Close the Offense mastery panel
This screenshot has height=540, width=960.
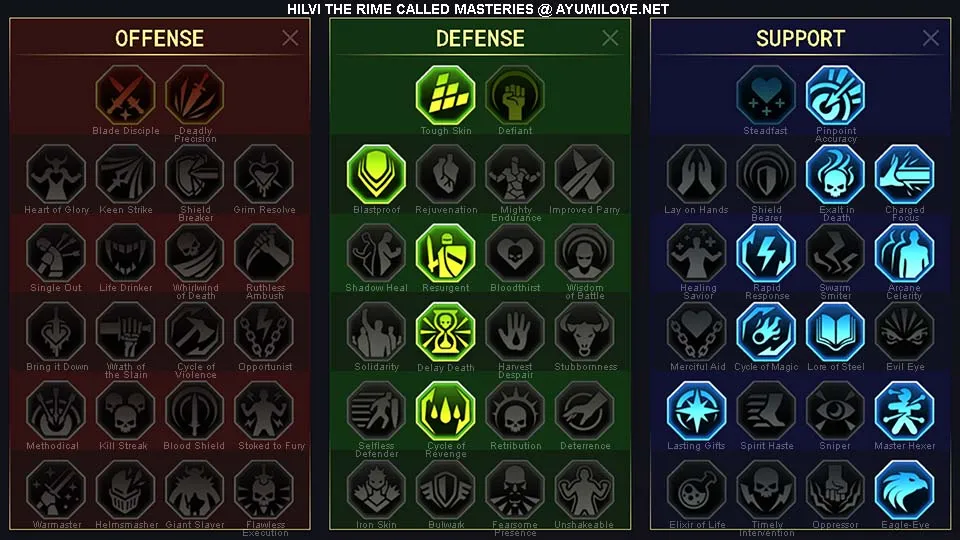click(290, 38)
